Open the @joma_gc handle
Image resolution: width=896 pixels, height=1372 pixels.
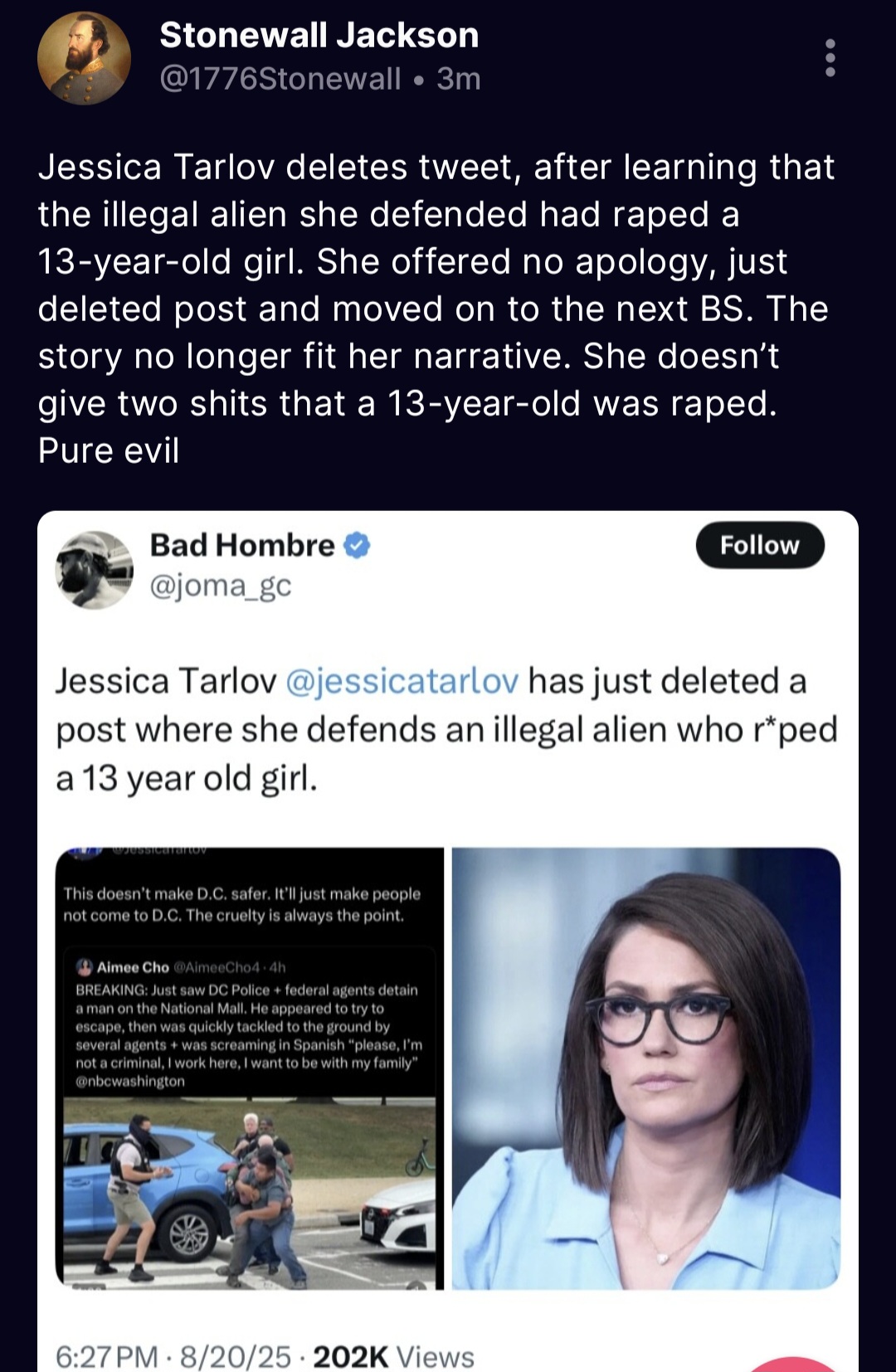[x=221, y=586]
